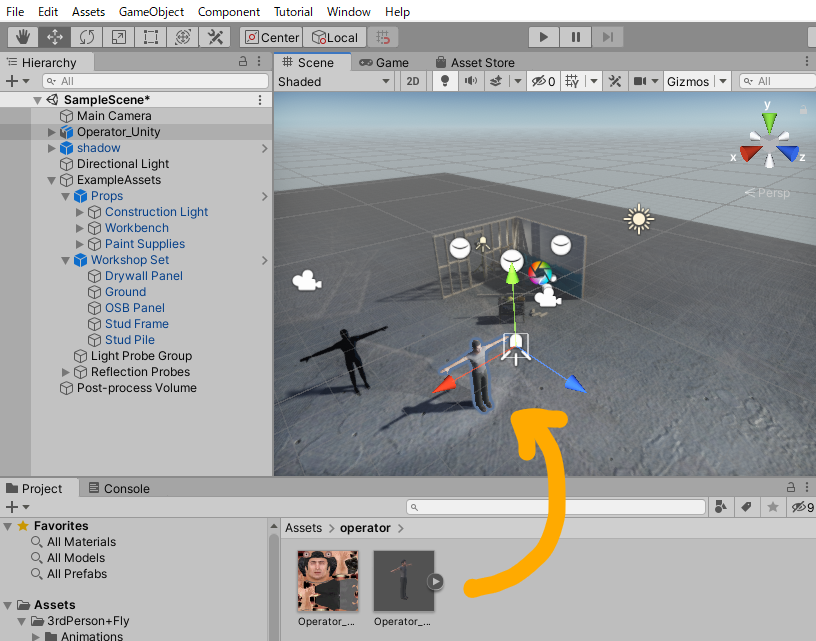Open the Shaded draw mode dropdown
This screenshot has width=816, height=641.
(x=334, y=82)
